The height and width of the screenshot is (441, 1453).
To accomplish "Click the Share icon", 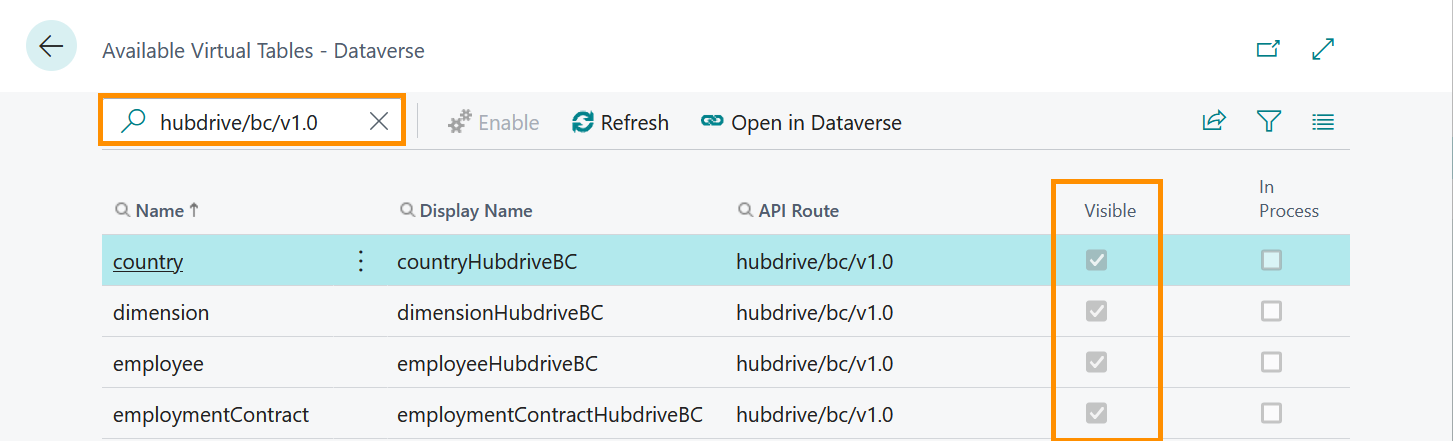I will (x=1214, y=122).
